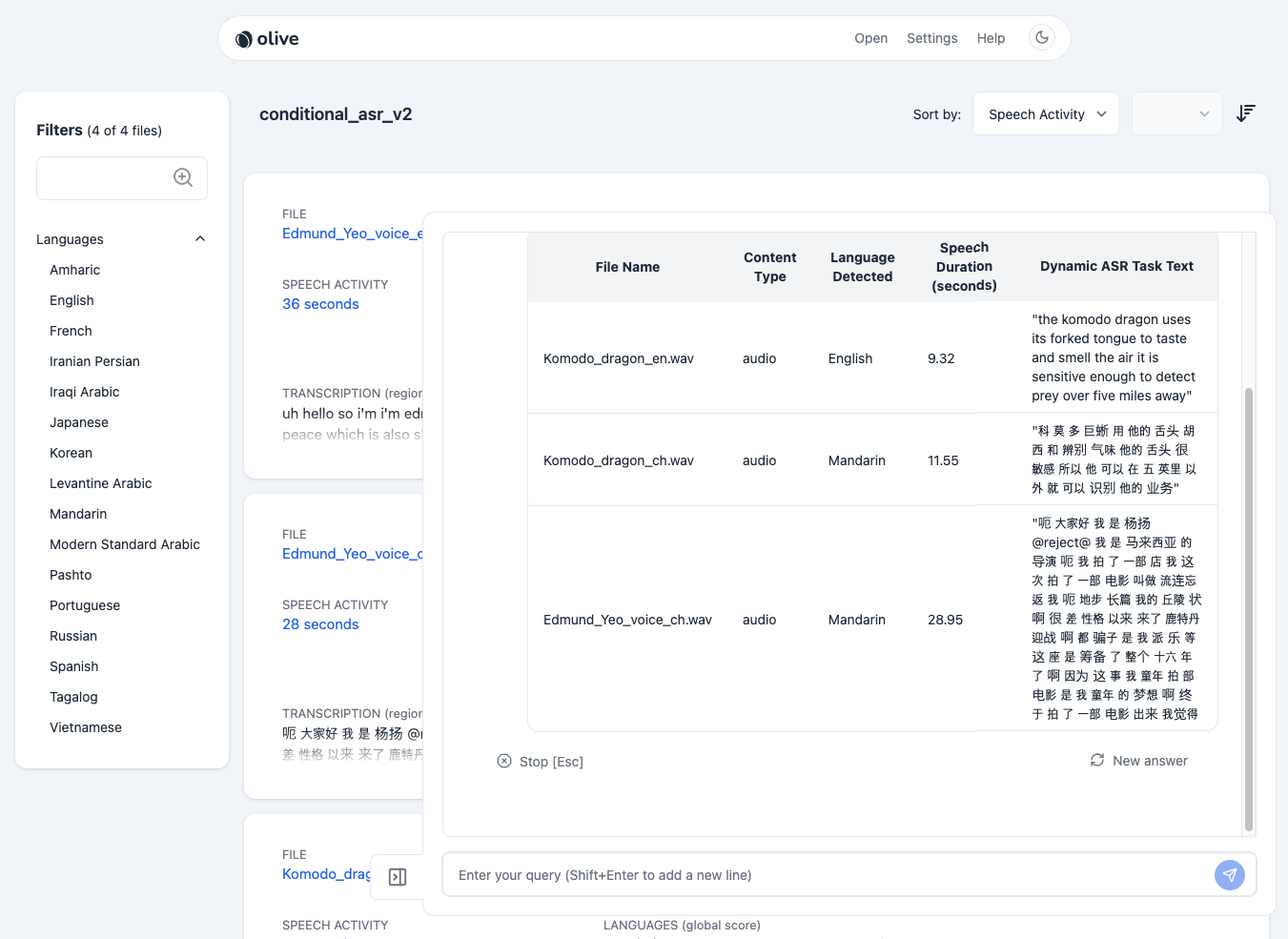Screen dimensions: 1288x939
Task: Select the Mandarin language filter
Action: tap(78, 514)
